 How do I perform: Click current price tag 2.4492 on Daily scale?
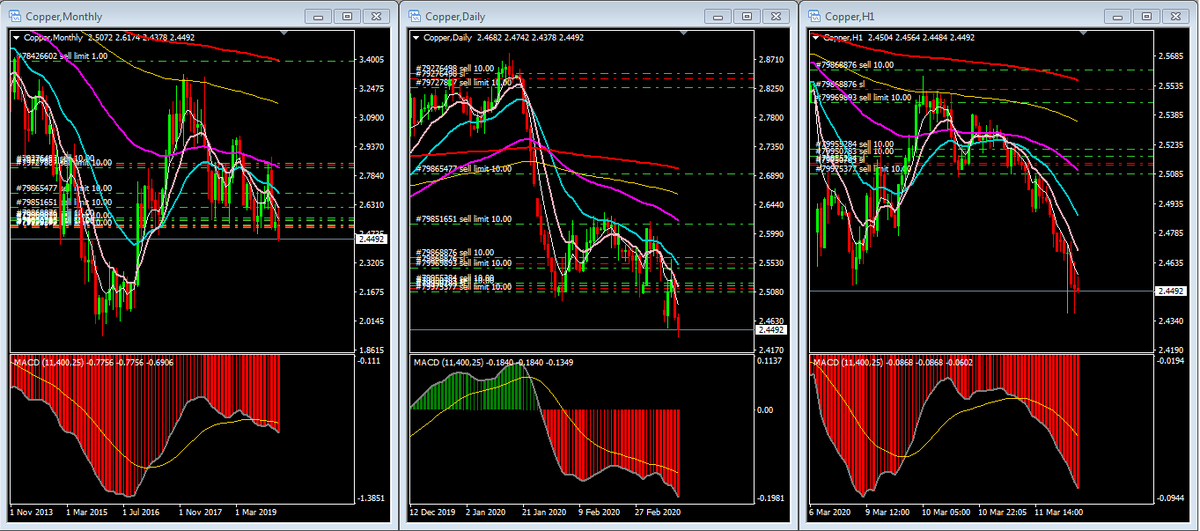[x=772, y=329]
